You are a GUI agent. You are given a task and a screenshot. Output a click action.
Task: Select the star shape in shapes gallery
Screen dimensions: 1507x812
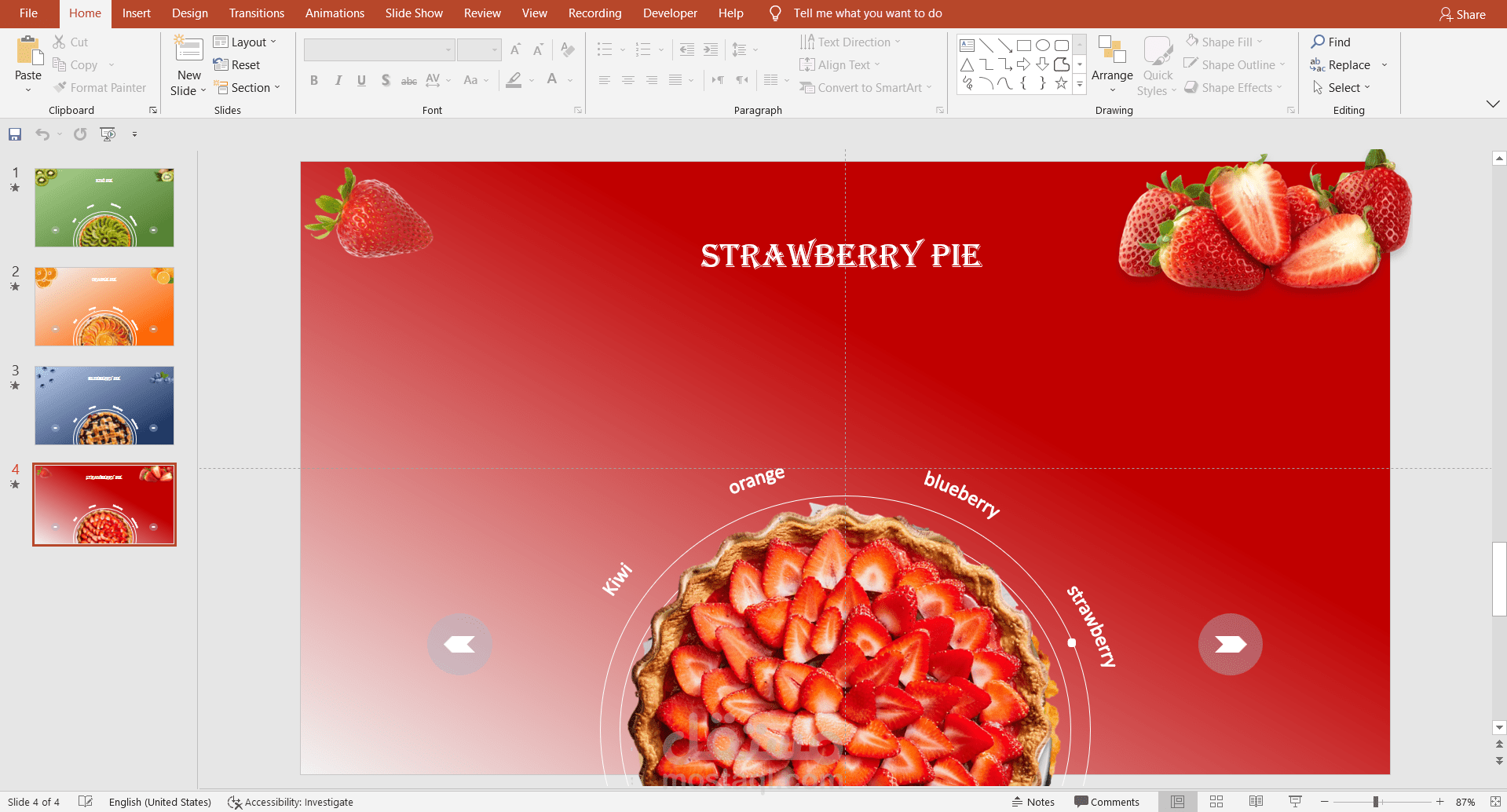point(1062,83)
